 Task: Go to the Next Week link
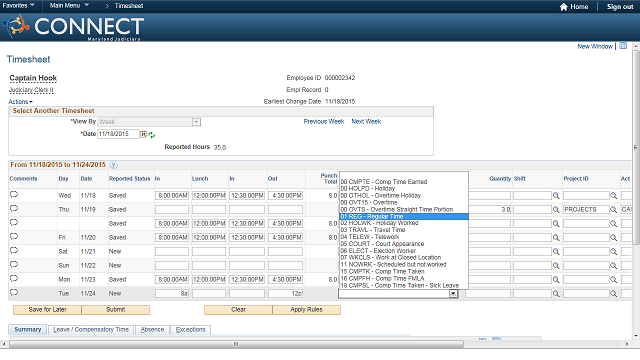point(366,122)
